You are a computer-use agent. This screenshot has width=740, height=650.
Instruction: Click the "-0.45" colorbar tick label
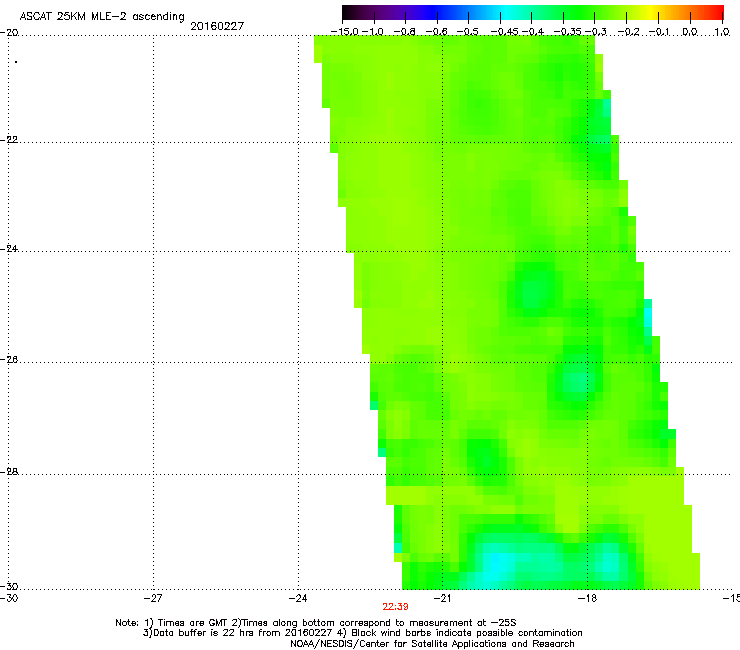pyautogui.click(x=505, y=32)
